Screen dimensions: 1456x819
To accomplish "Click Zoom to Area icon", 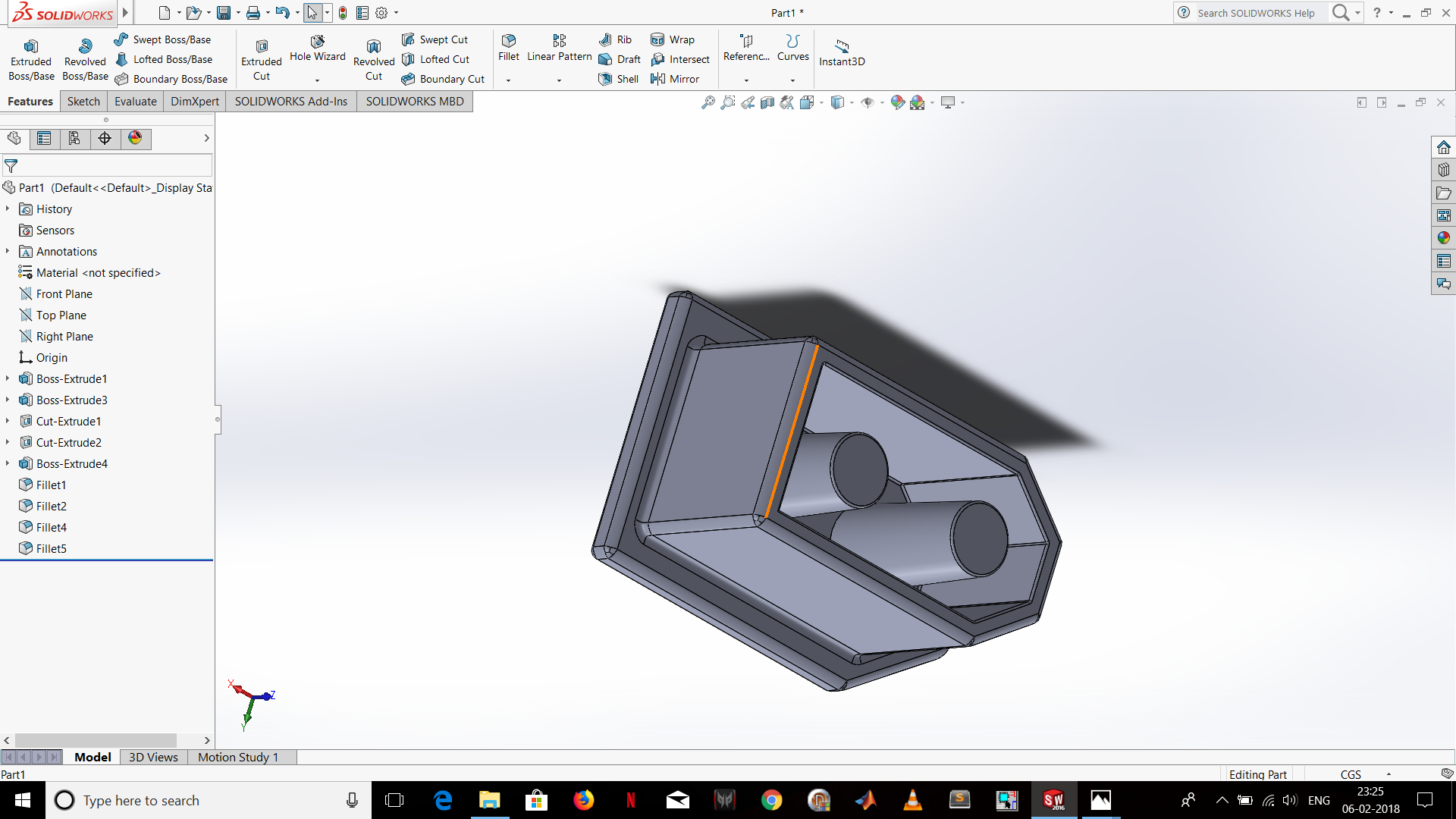I will tap(727, 102).
